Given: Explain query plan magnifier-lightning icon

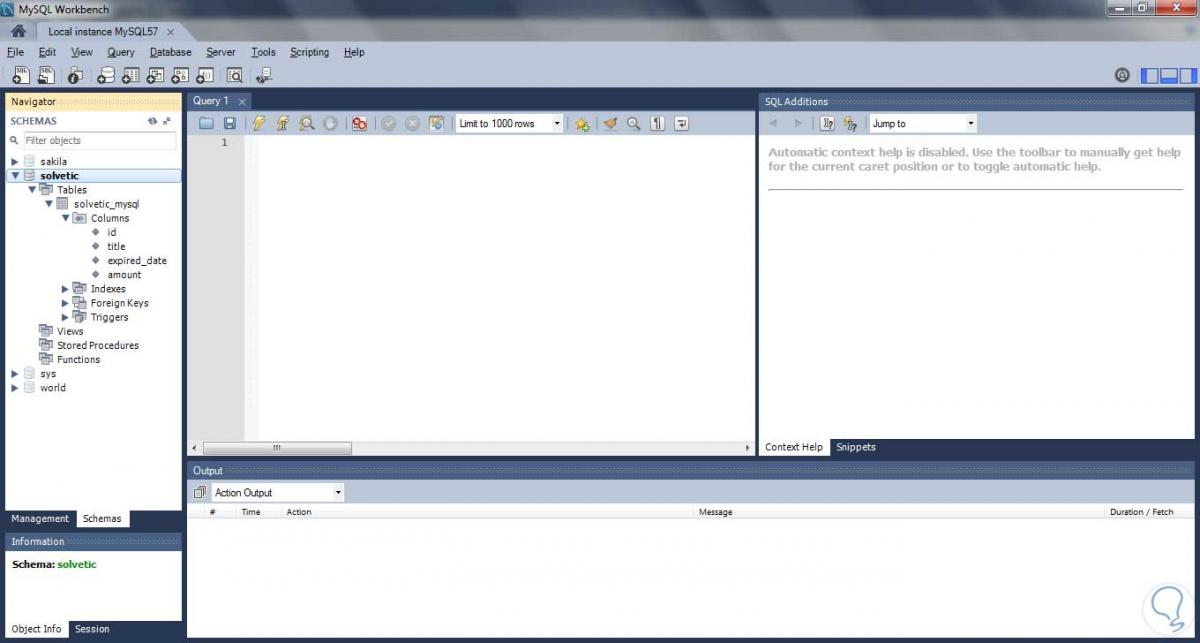Looking at the screenshot, I should (x=307, y=123).
